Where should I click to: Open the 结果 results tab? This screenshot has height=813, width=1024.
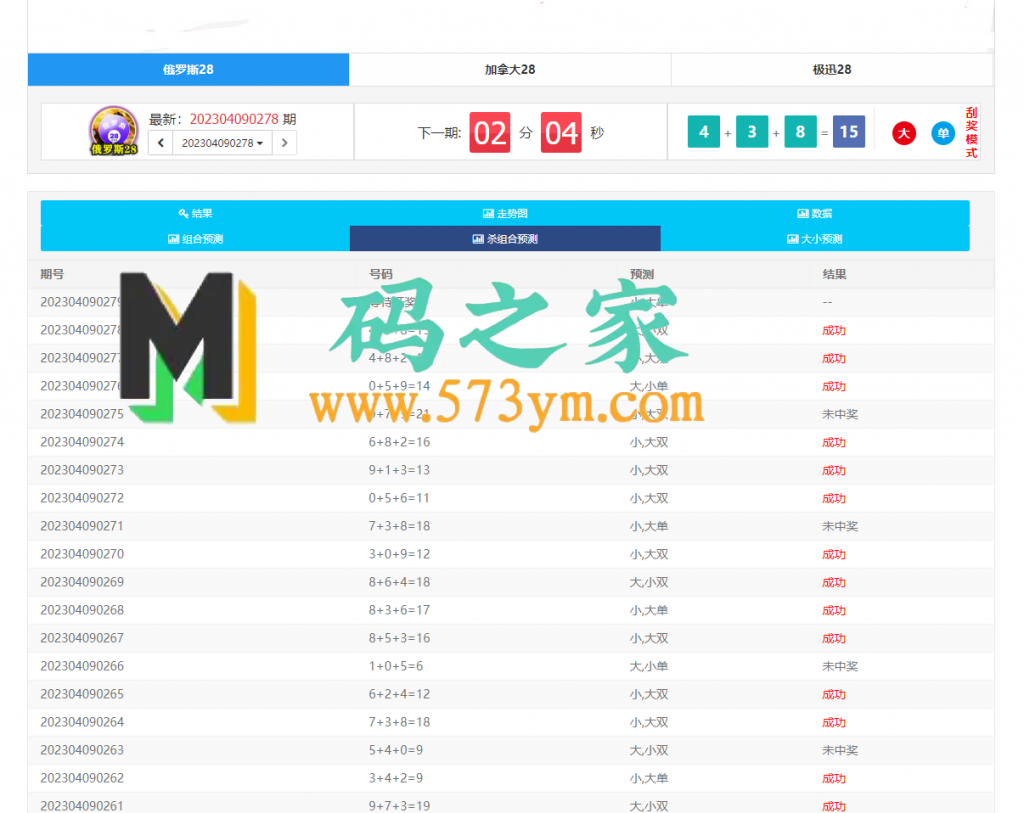click(195, 214)
